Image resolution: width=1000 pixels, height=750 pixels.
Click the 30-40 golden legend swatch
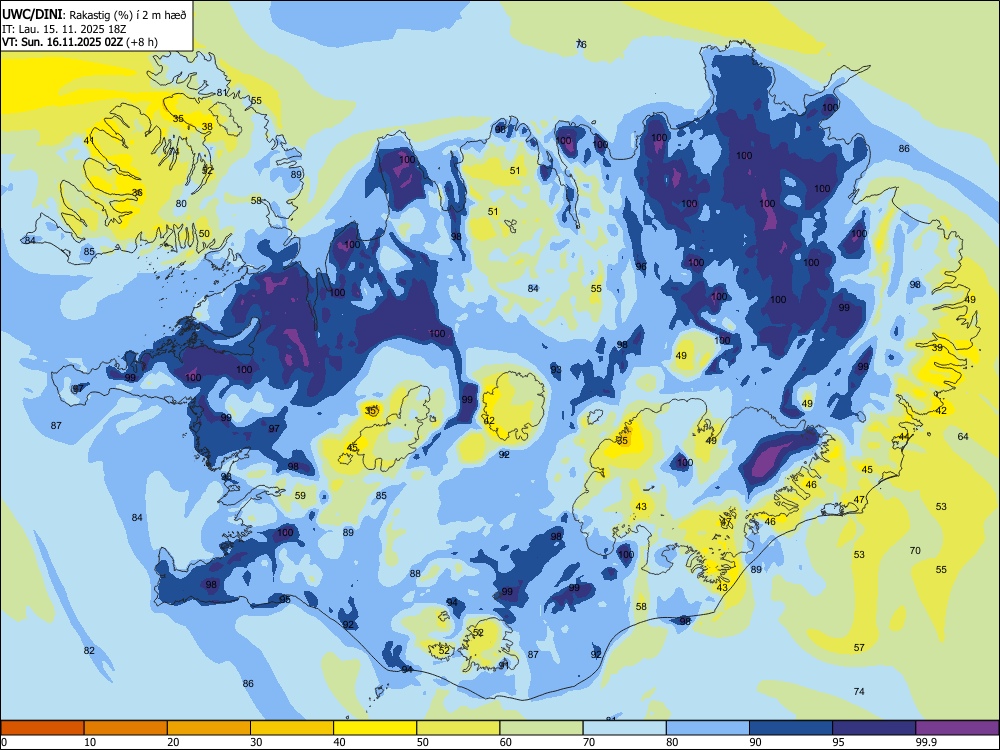(x=292, y=728)
